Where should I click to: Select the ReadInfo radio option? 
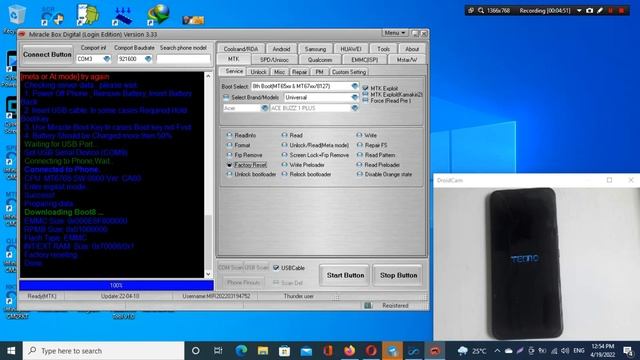[229, 135]
